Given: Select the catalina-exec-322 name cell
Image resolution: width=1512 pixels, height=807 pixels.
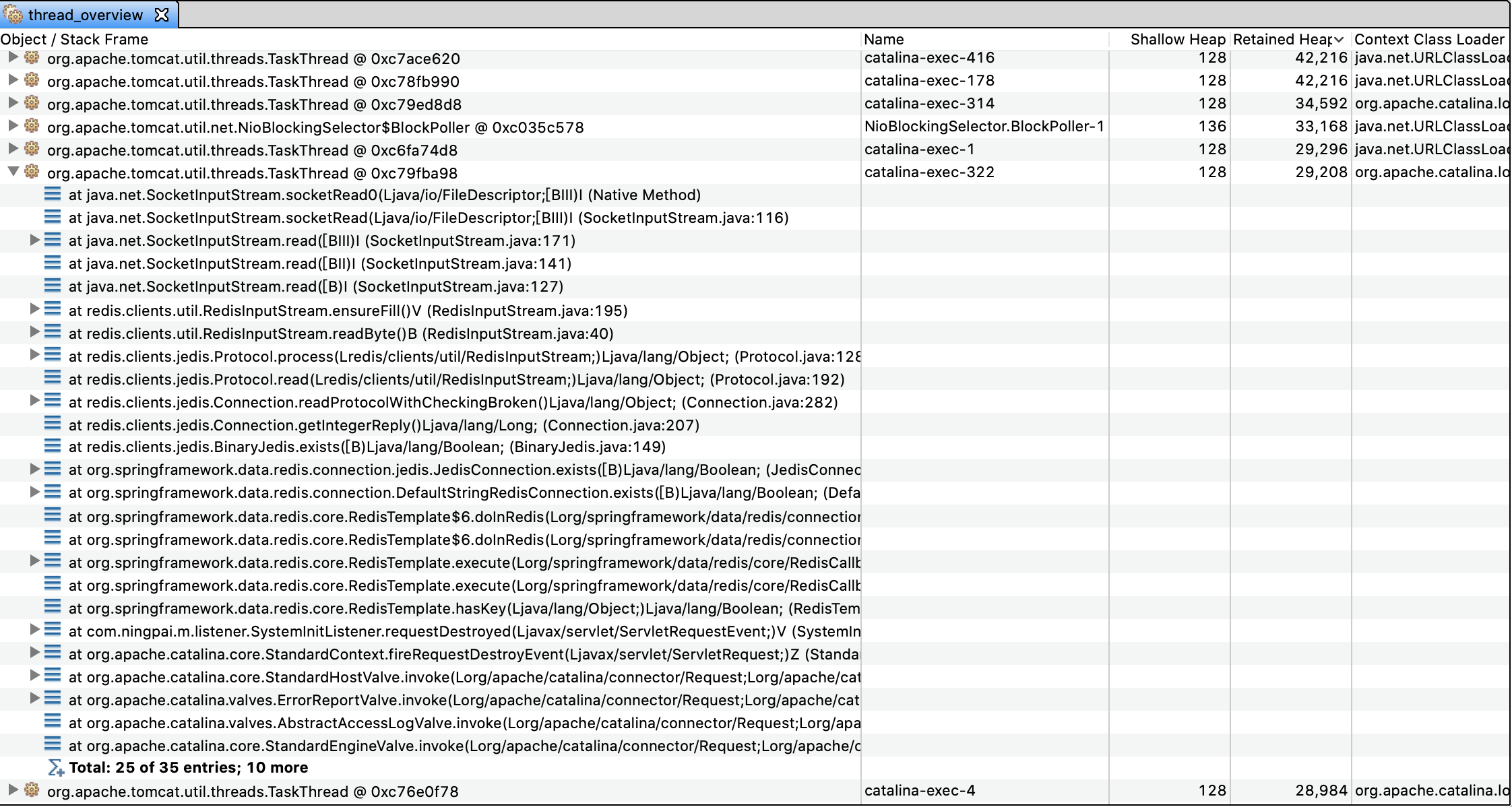Looking at the screenshot, I should (x=929, y=172).
